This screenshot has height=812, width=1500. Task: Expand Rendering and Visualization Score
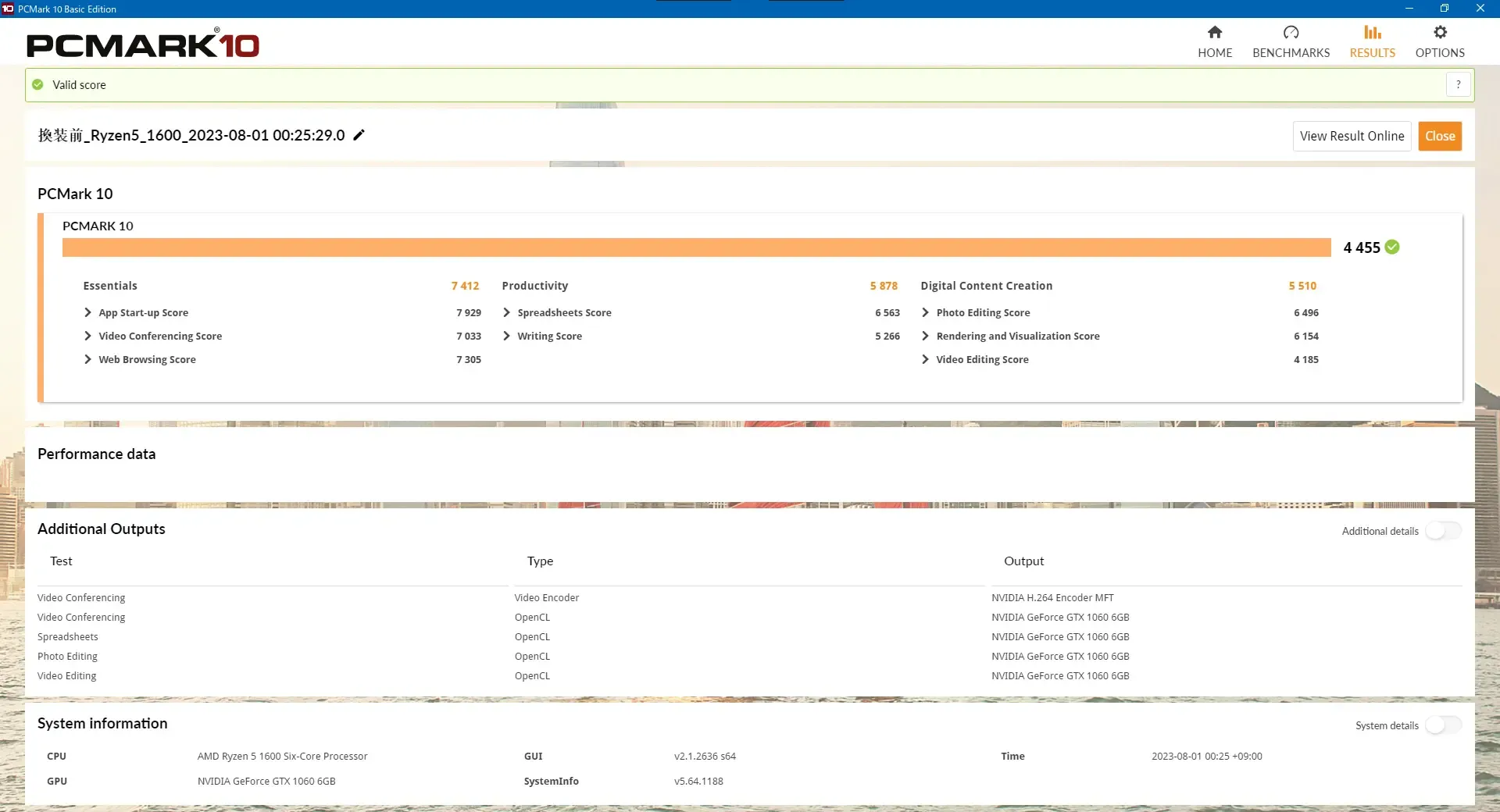click(925, 336)
